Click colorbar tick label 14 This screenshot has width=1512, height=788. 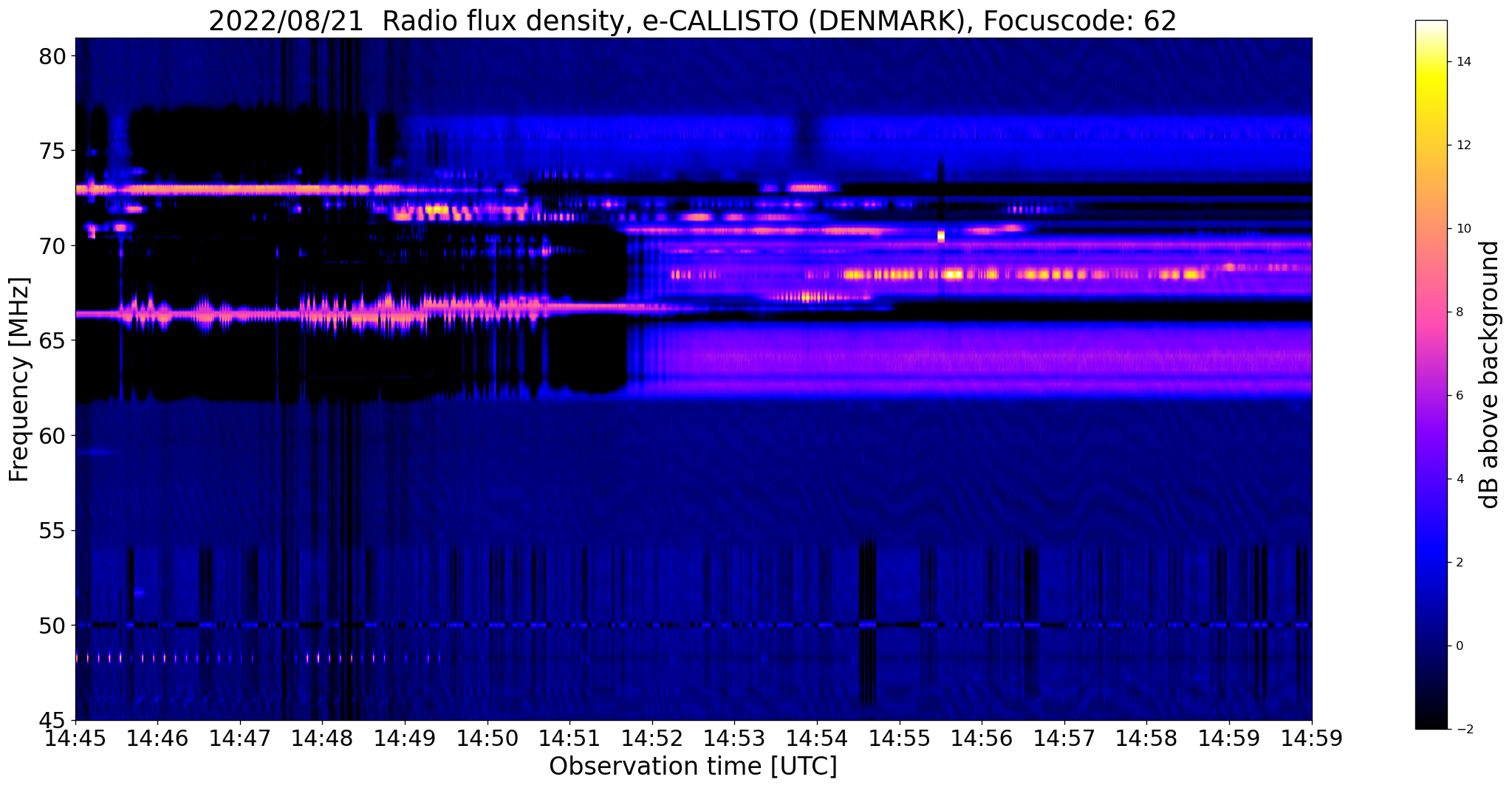coord(1463,62)
